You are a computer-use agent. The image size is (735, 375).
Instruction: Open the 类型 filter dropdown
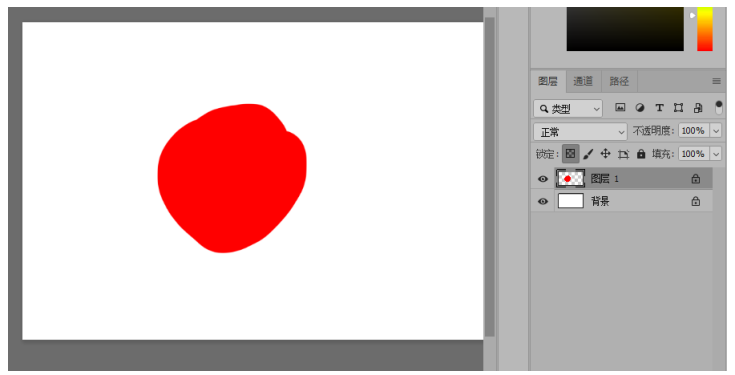(568, 109)
